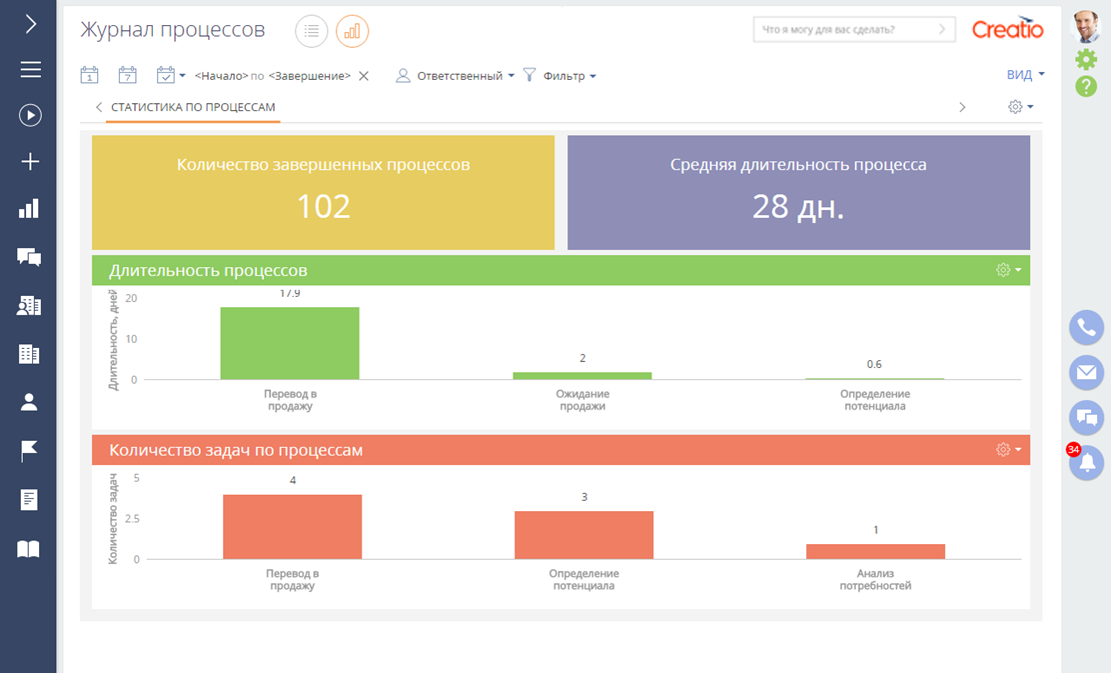Open the Contacts person icon
The image size is (1111, 673).
(30, 402)
